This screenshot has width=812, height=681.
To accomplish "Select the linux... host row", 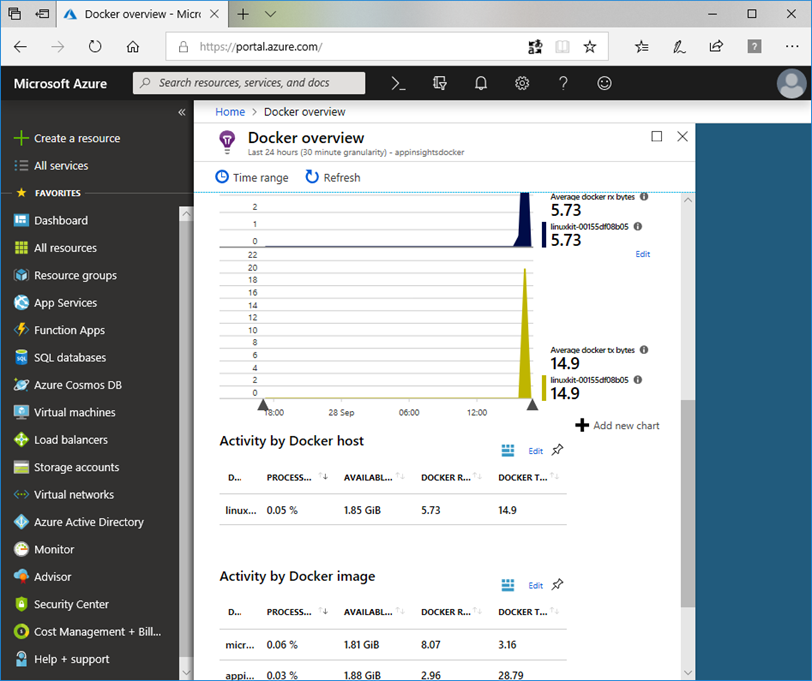I will pos(393,510).
